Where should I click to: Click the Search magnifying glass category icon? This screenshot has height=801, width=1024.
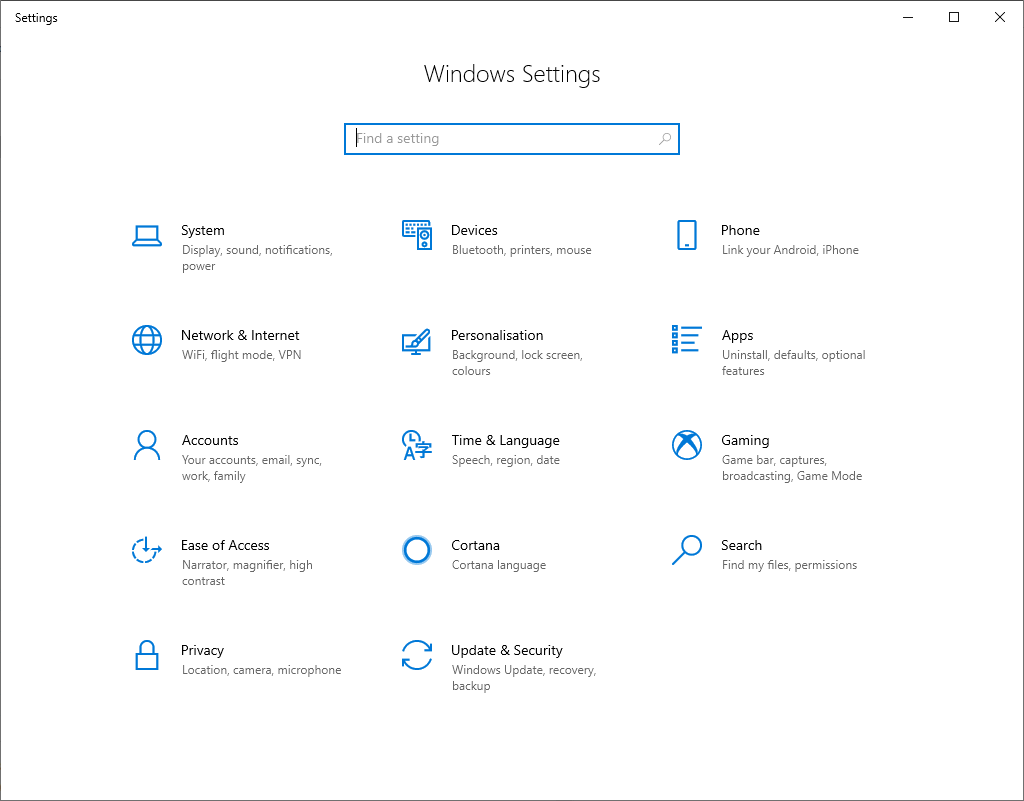coord(686,550)
